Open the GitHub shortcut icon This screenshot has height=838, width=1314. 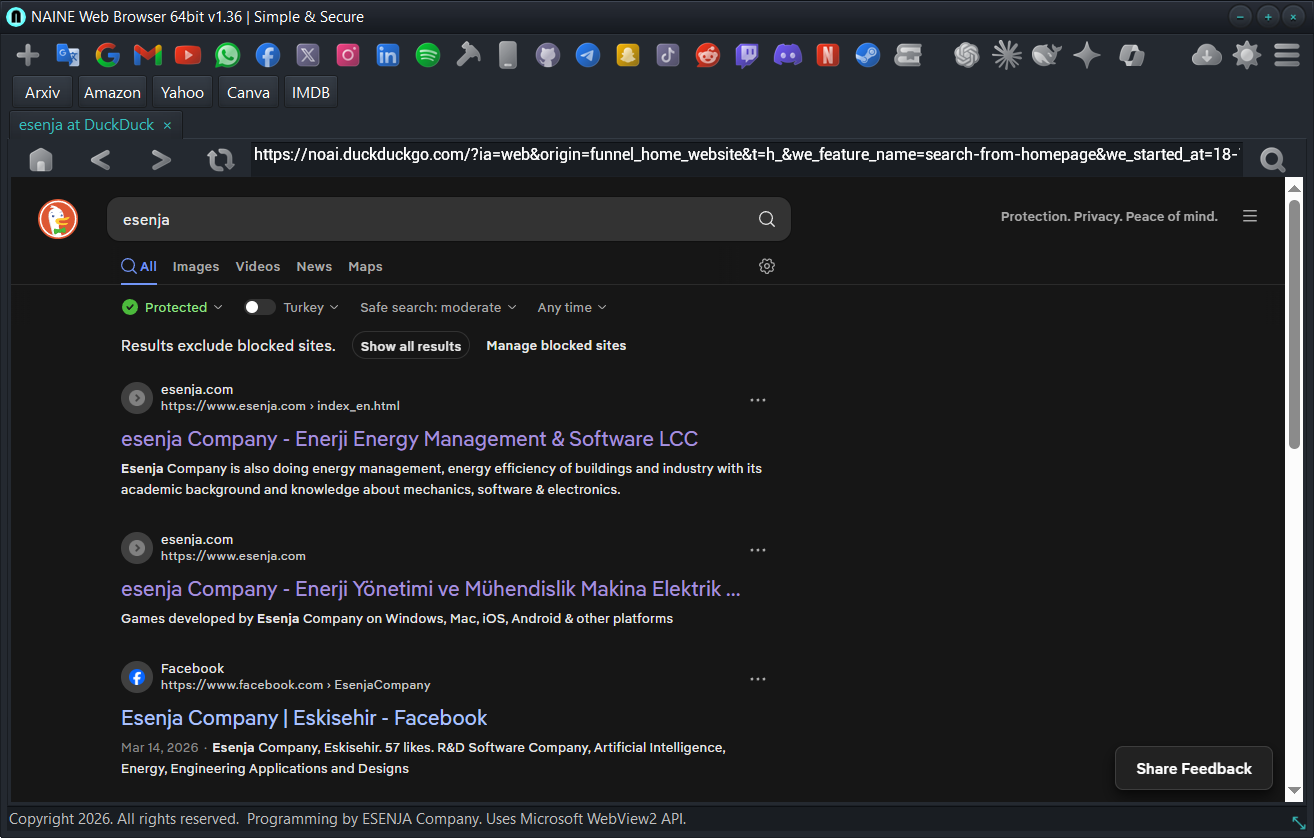(x=548, y=55)
